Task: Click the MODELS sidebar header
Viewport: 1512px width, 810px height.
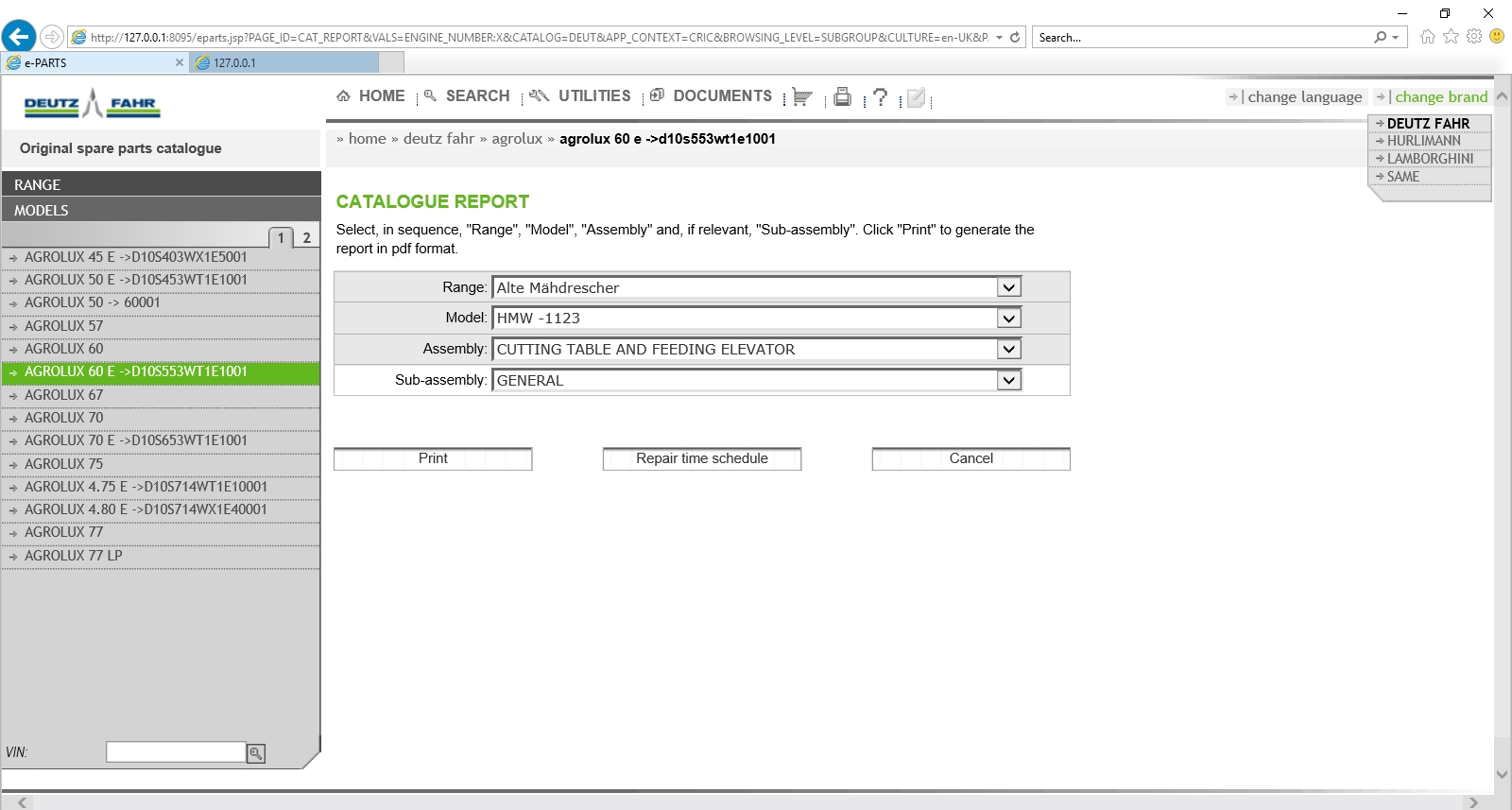Action: (x=161, y=210)
